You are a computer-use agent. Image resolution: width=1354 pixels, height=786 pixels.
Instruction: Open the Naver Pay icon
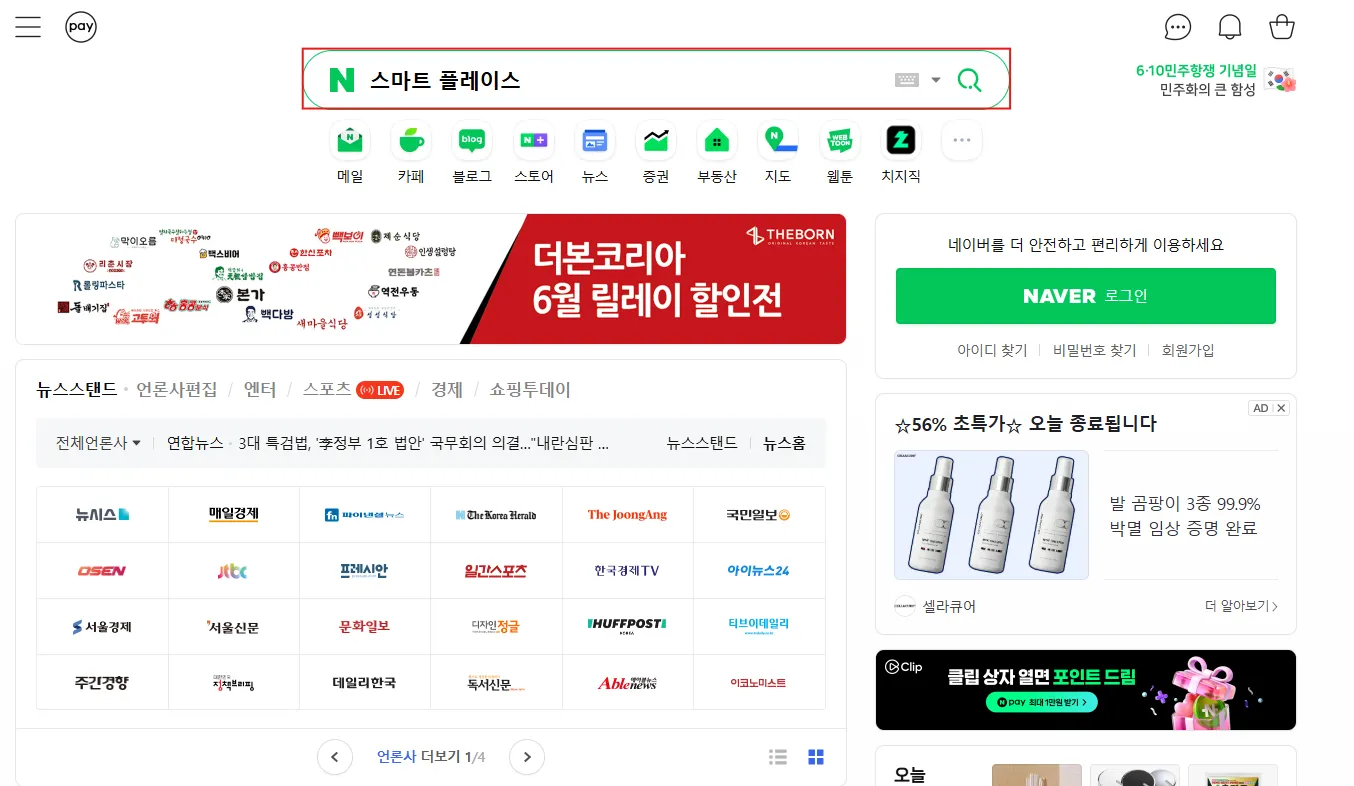click(81, 27)
